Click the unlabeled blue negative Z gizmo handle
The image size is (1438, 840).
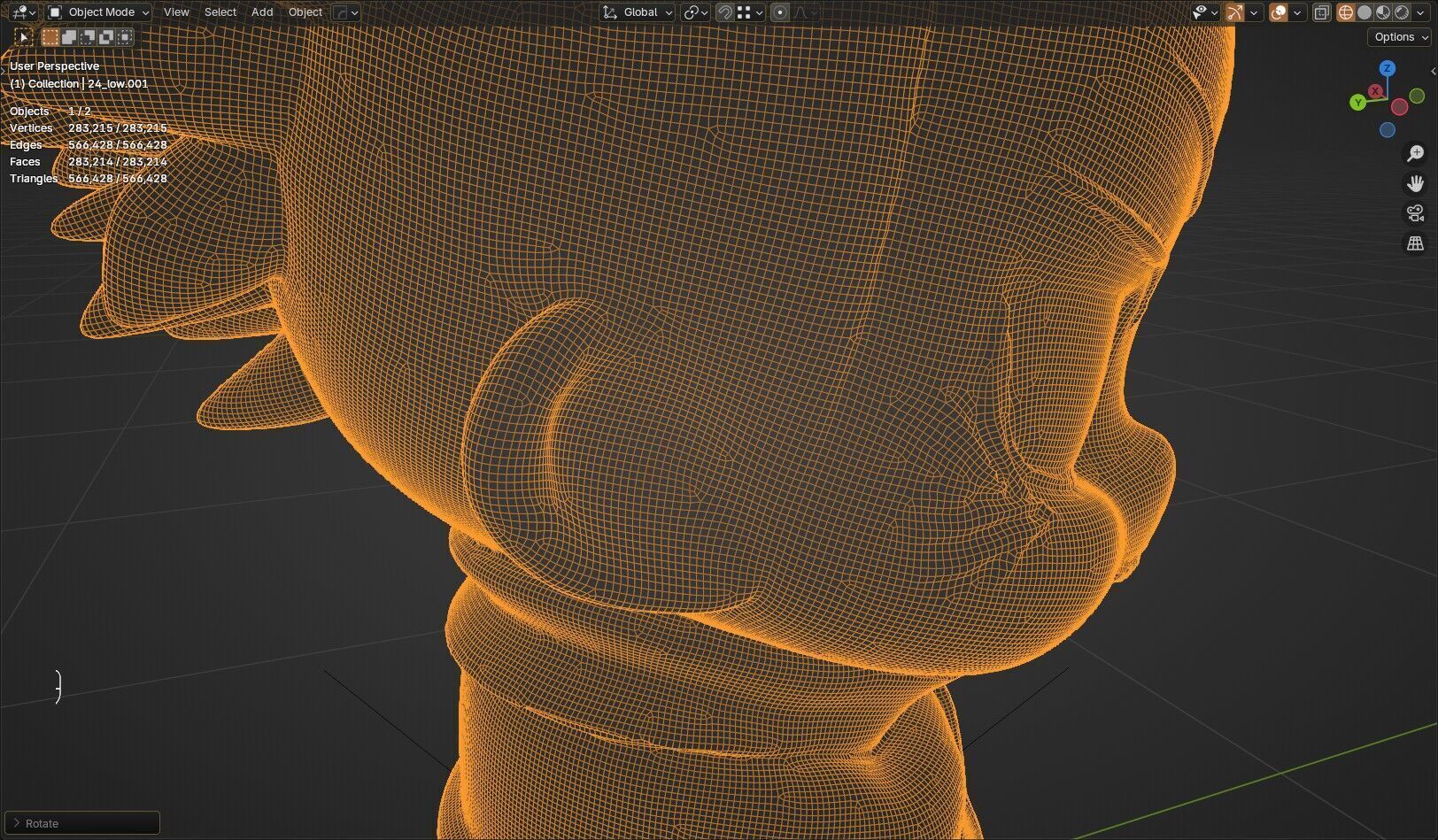pyautogui.click(x=1388, y=130)
